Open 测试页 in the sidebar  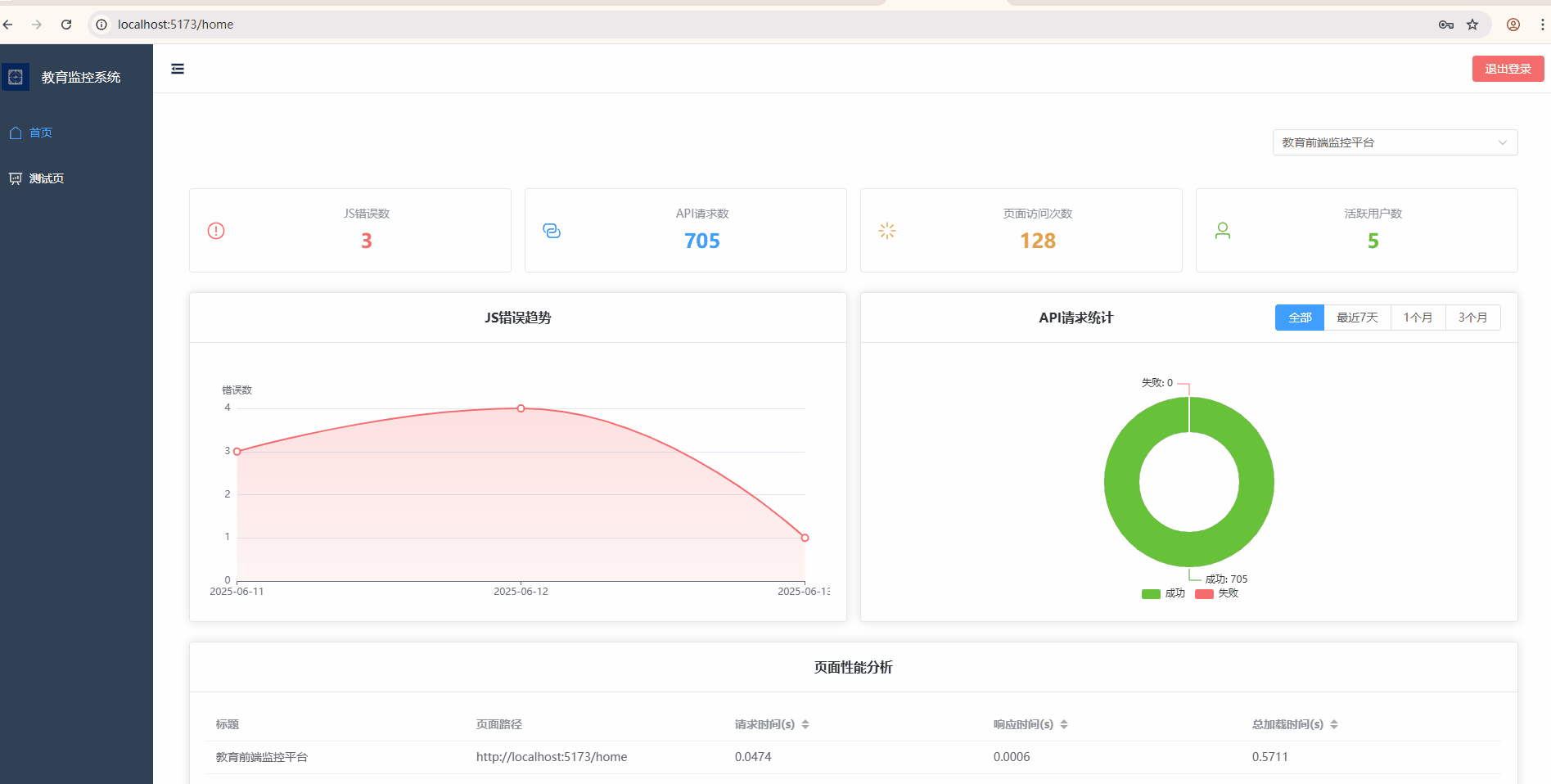point(47,178)
